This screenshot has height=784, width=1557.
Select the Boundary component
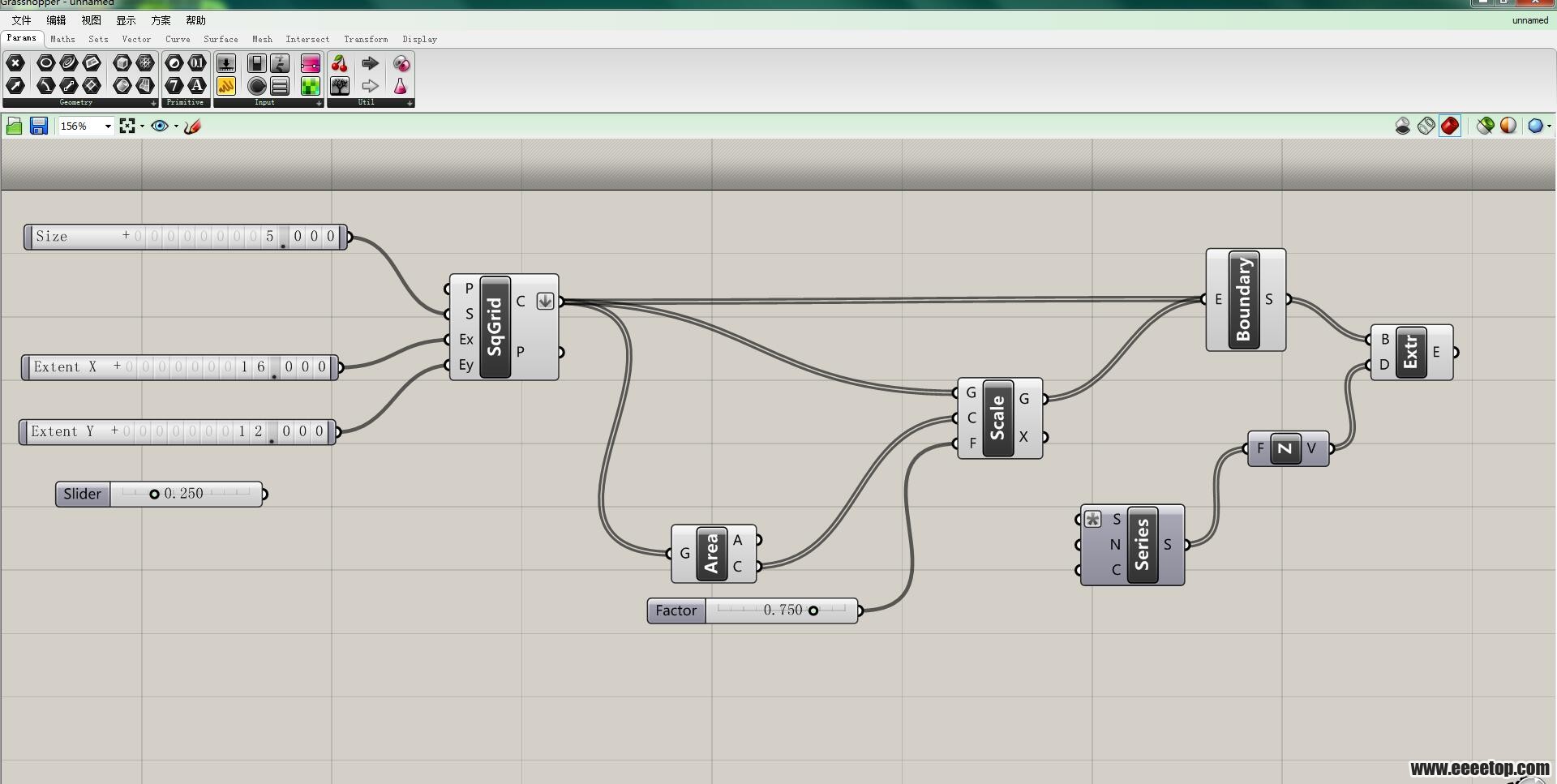point(1244,300)
